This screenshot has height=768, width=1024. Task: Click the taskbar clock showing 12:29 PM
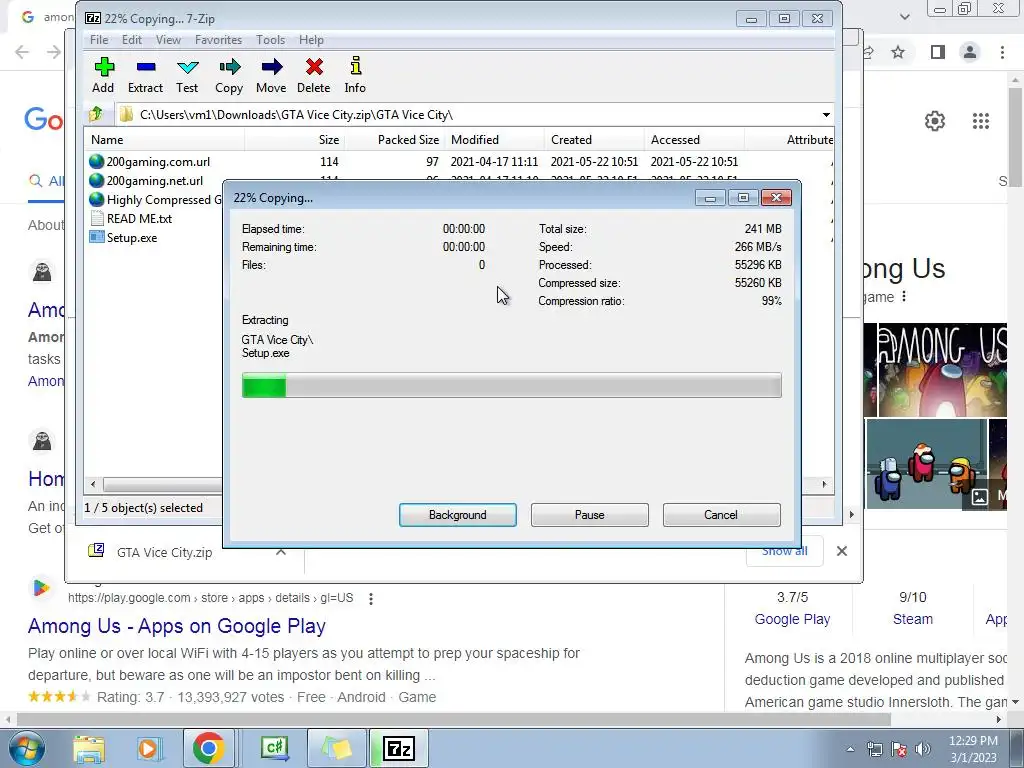click(x=972, y=748)
